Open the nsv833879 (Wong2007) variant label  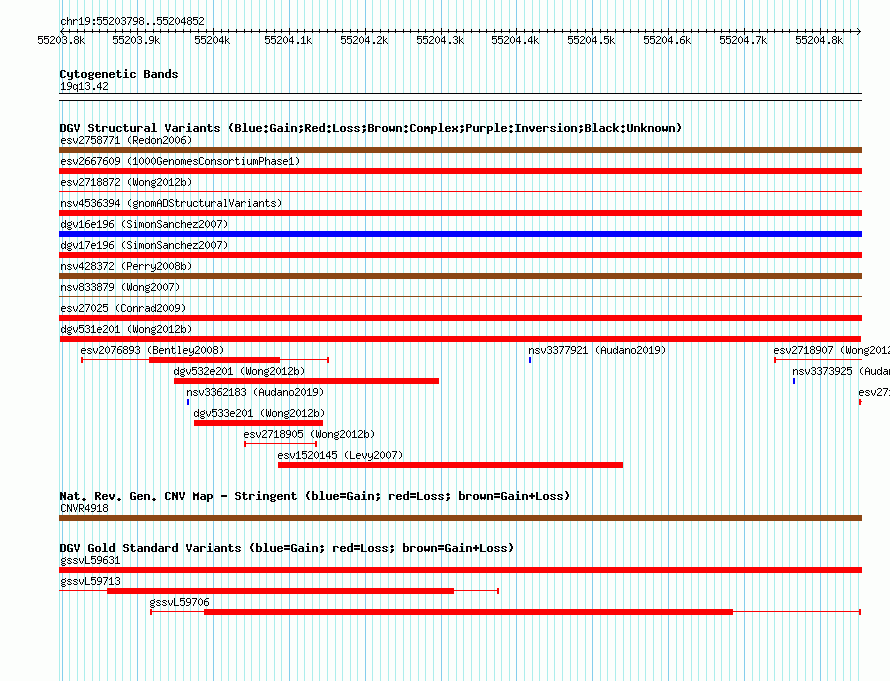tap(120, 287)
